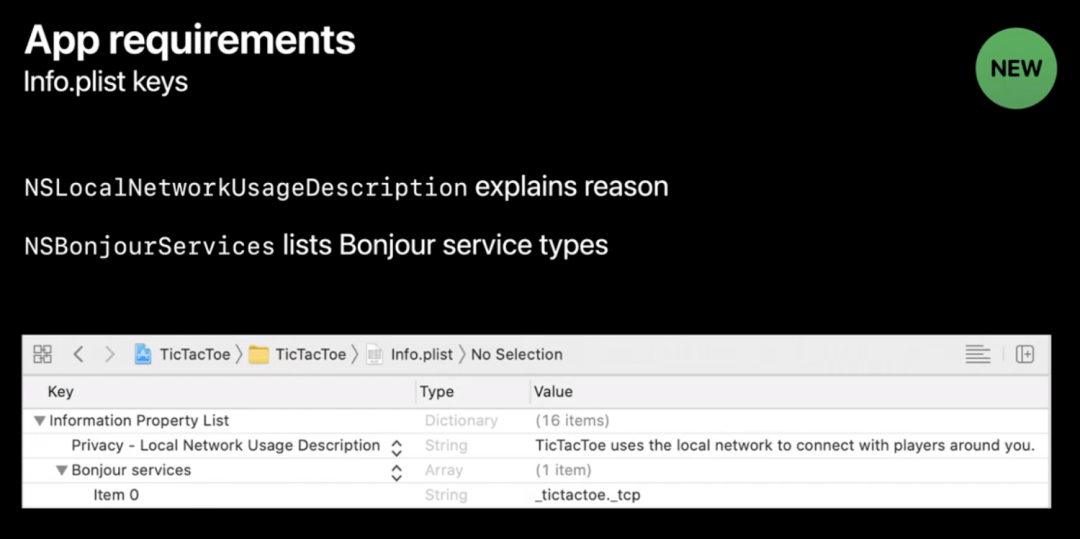Select the Info.plist breadcrumb item
This screenshot has width=1080, height=539.
(422, 355)
